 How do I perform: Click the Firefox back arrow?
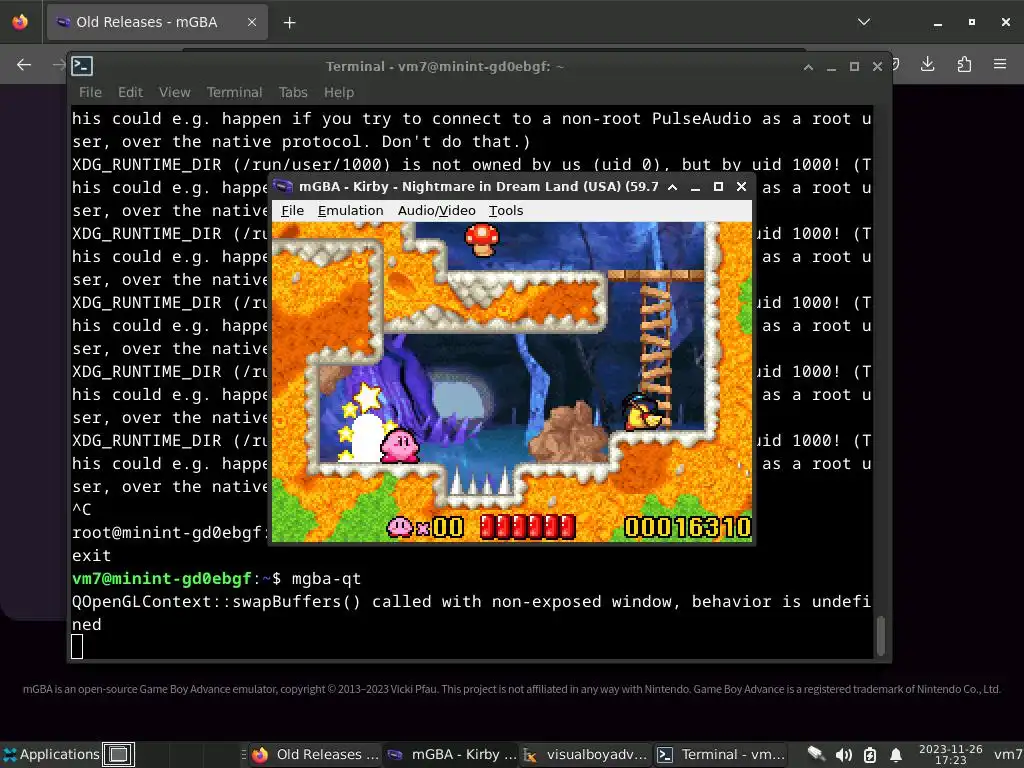click(24, 64)
